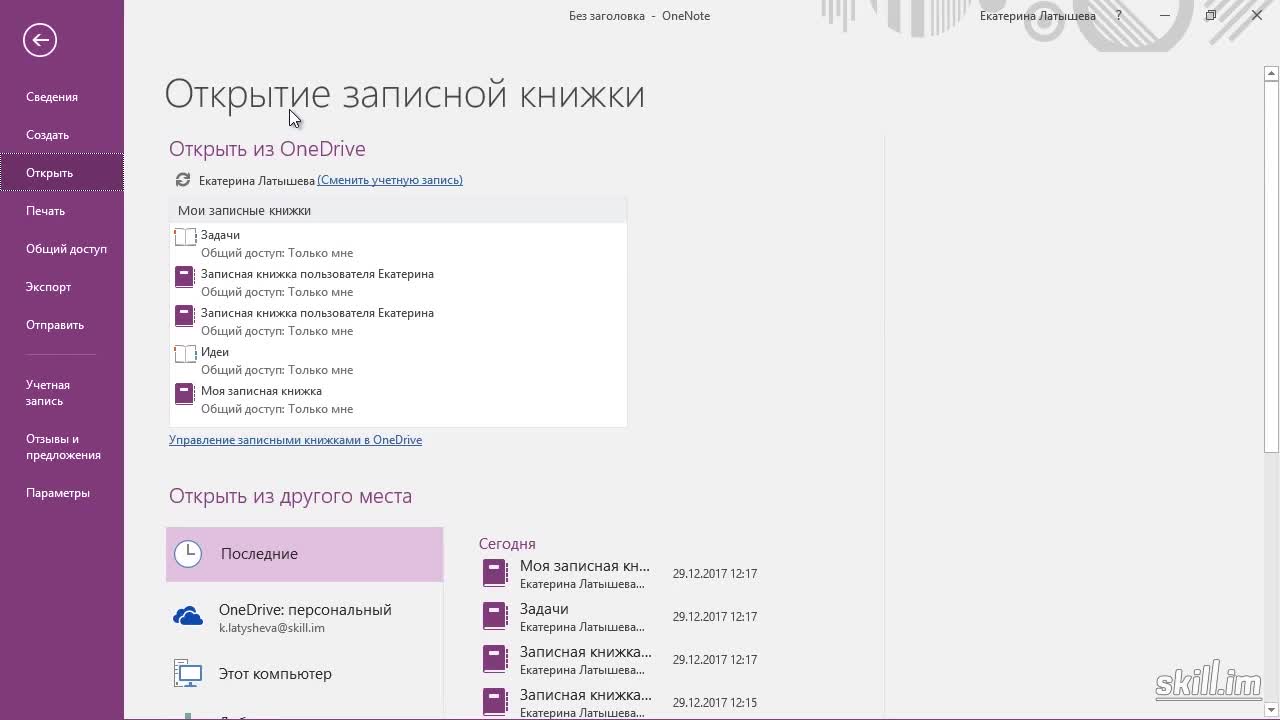Open Моя записная книжка from OneDrive list
The width and height of the screenshot is (1280, 720).
pyautogui.click(x=398, y=399)
